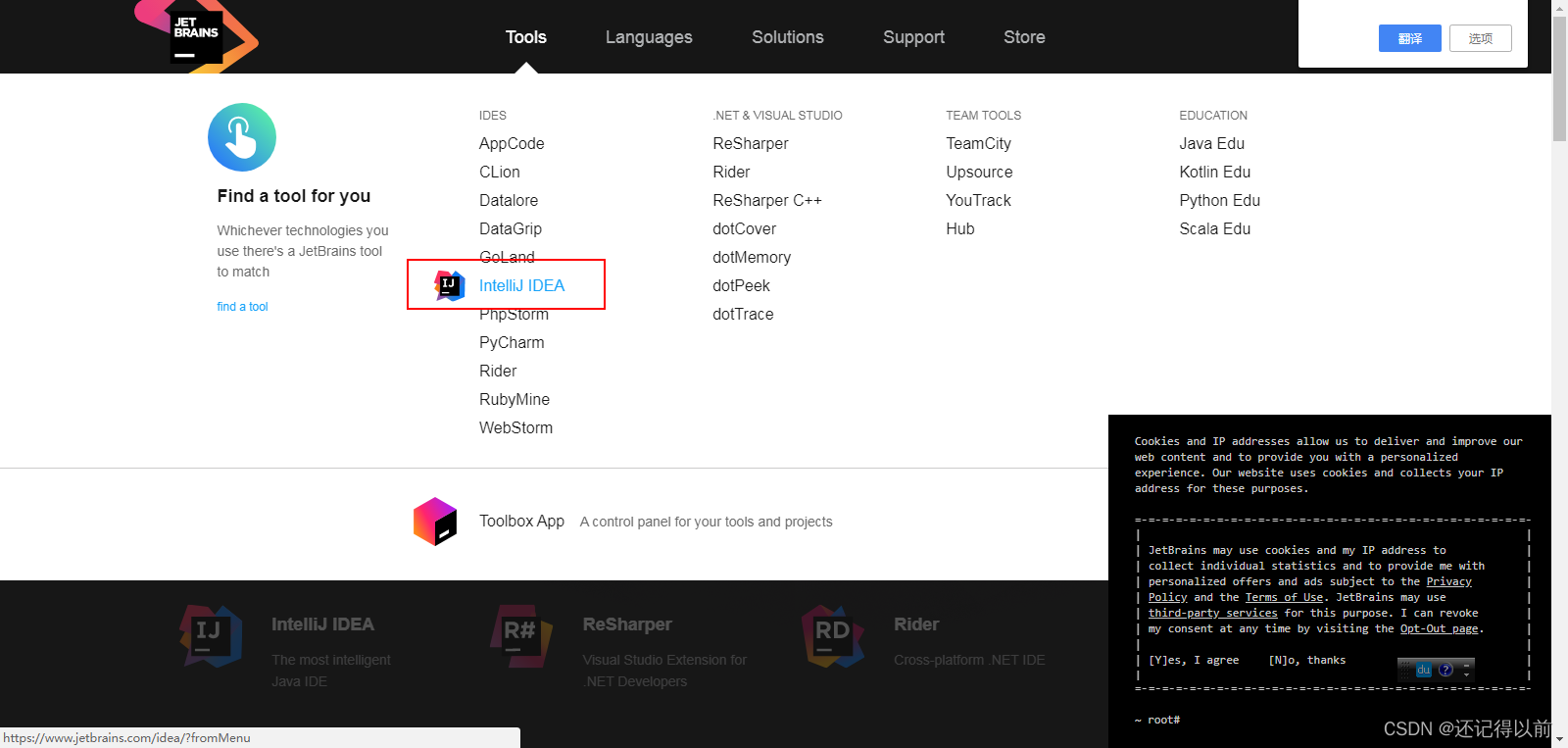Click the Baidu input du icon

click(x=1424, y=671)
